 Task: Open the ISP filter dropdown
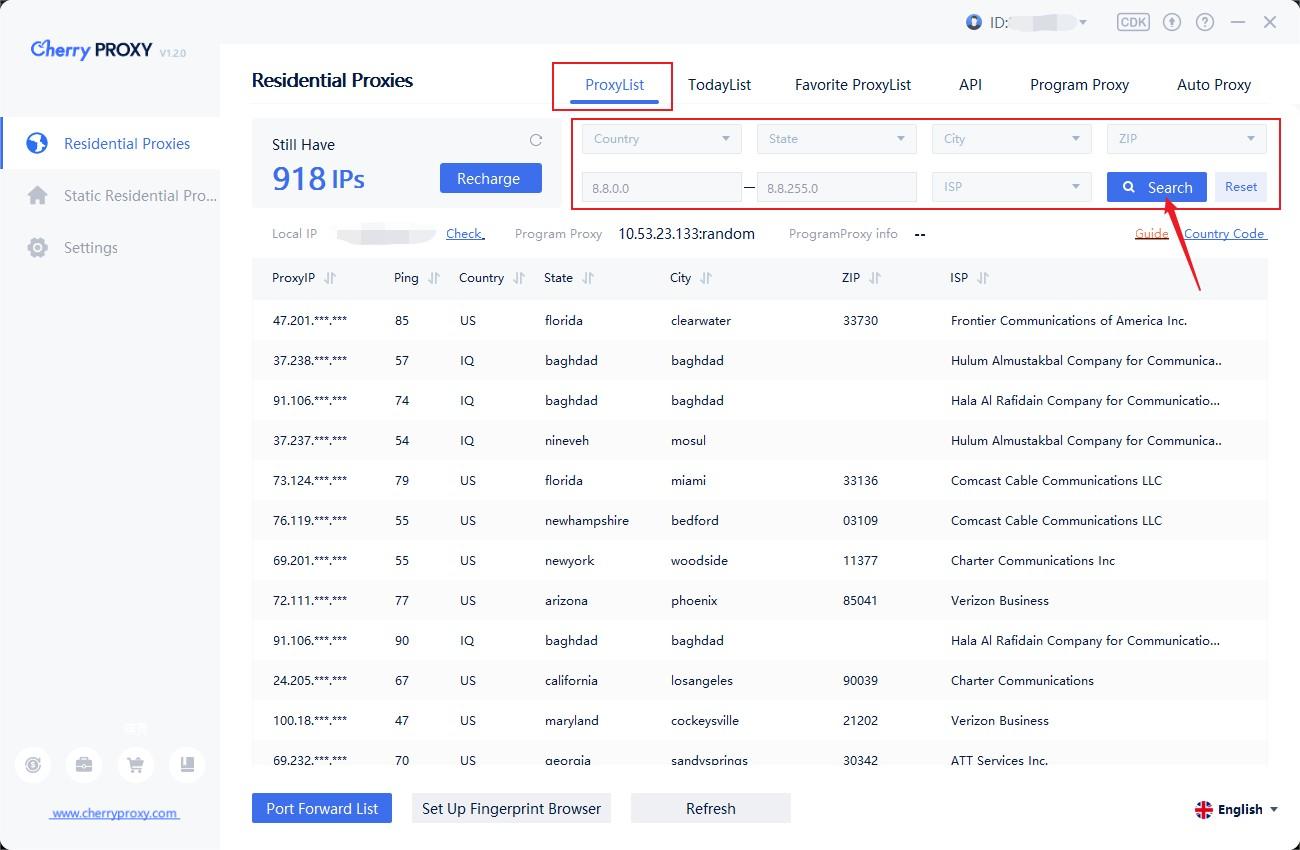point(1011,187)
